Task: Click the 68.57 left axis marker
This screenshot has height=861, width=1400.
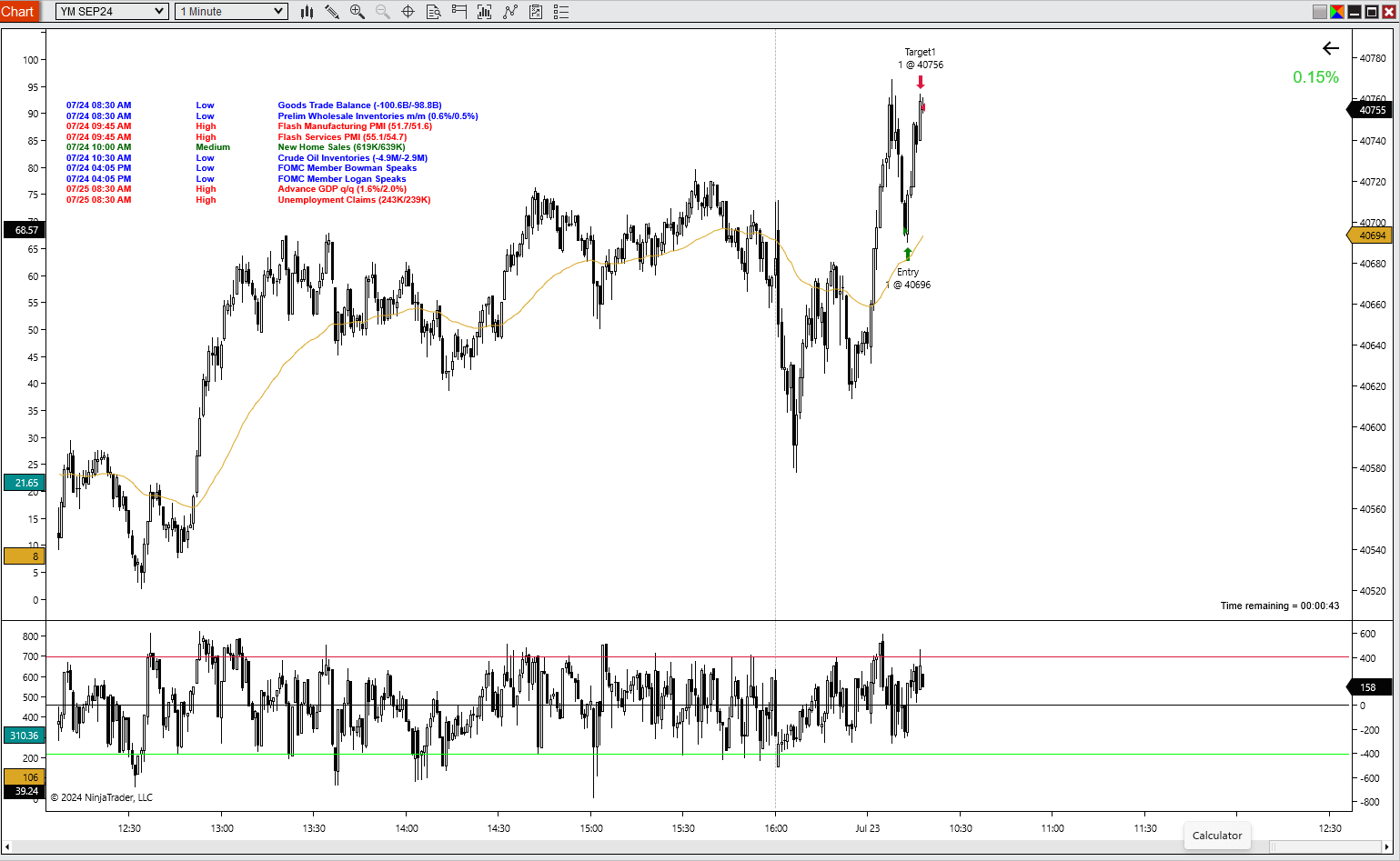Action: (24, 230)
